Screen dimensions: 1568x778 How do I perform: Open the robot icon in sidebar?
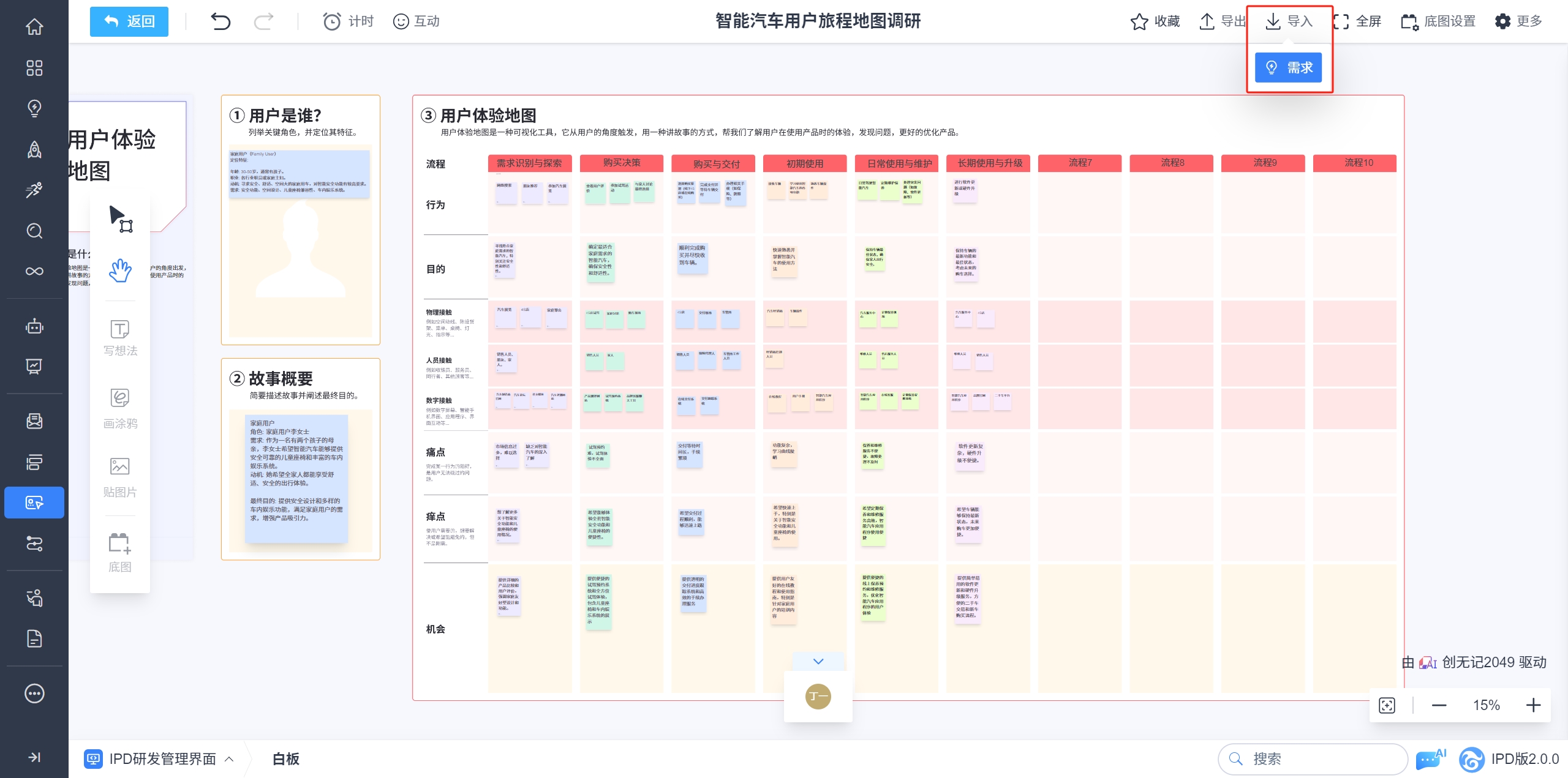pyautogui.click(x=34, y=326)
